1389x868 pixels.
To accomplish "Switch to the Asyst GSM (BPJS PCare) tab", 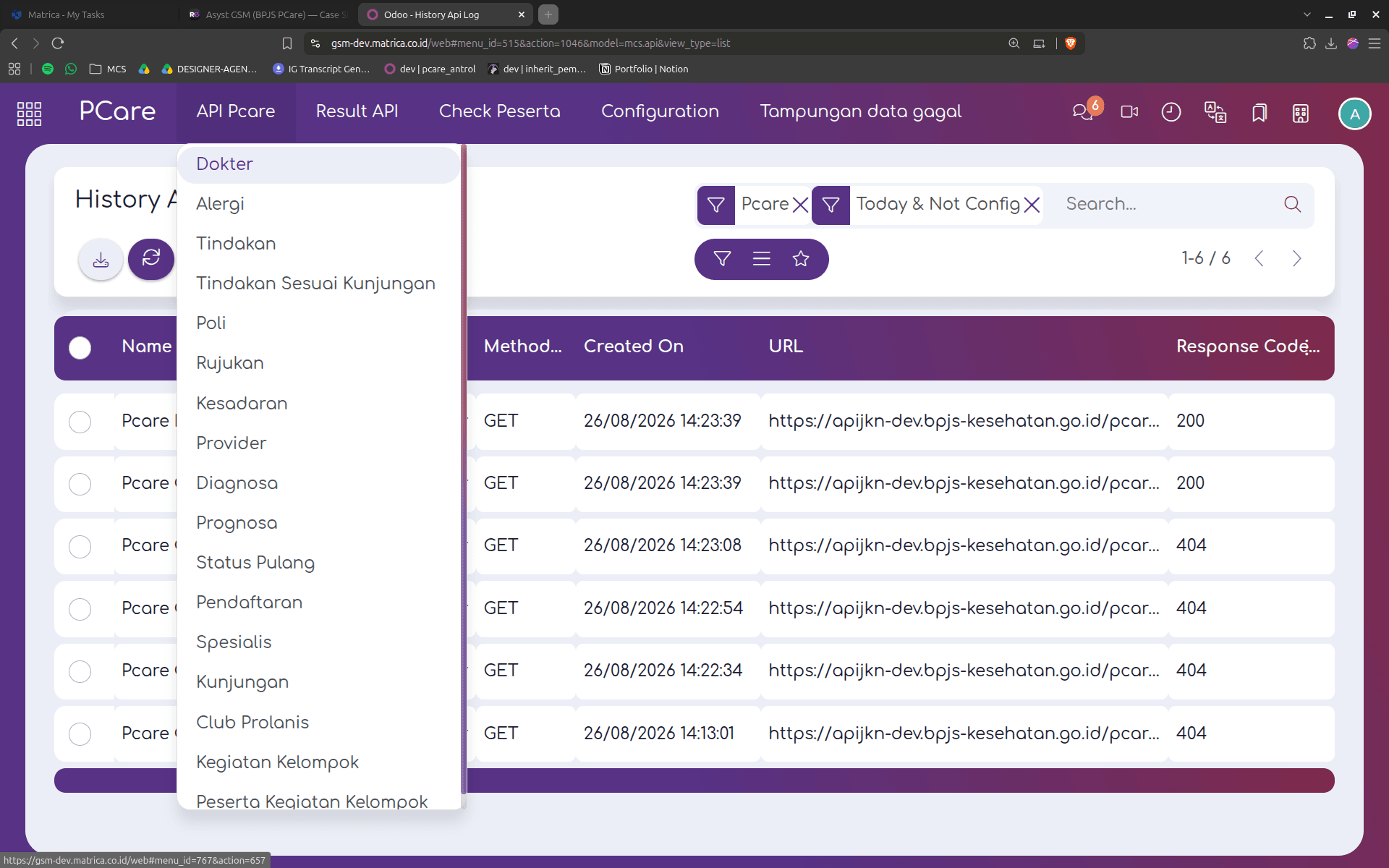I will click(268, 14).
